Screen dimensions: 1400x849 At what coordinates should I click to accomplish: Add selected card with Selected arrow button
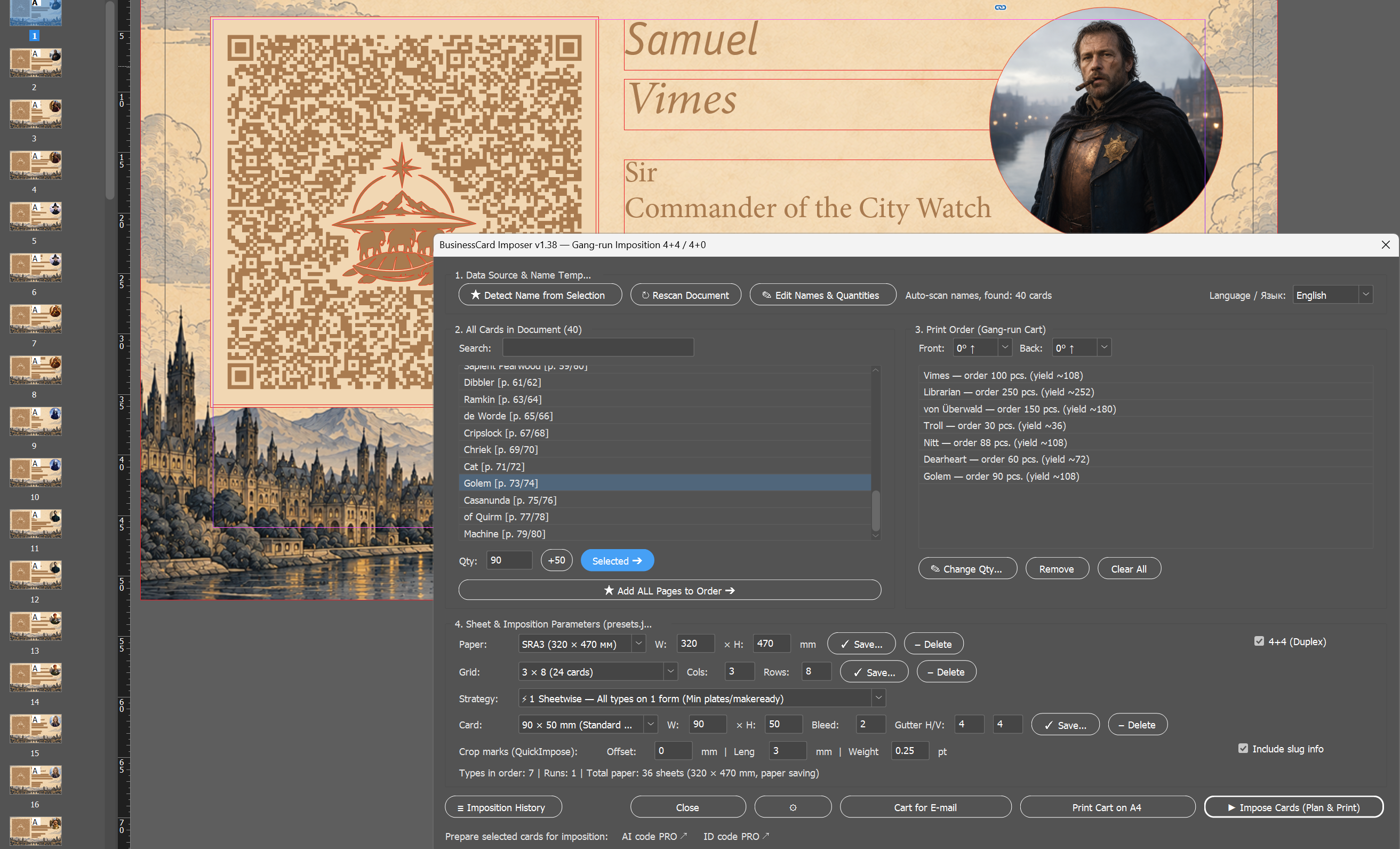(x=617, y=561)
